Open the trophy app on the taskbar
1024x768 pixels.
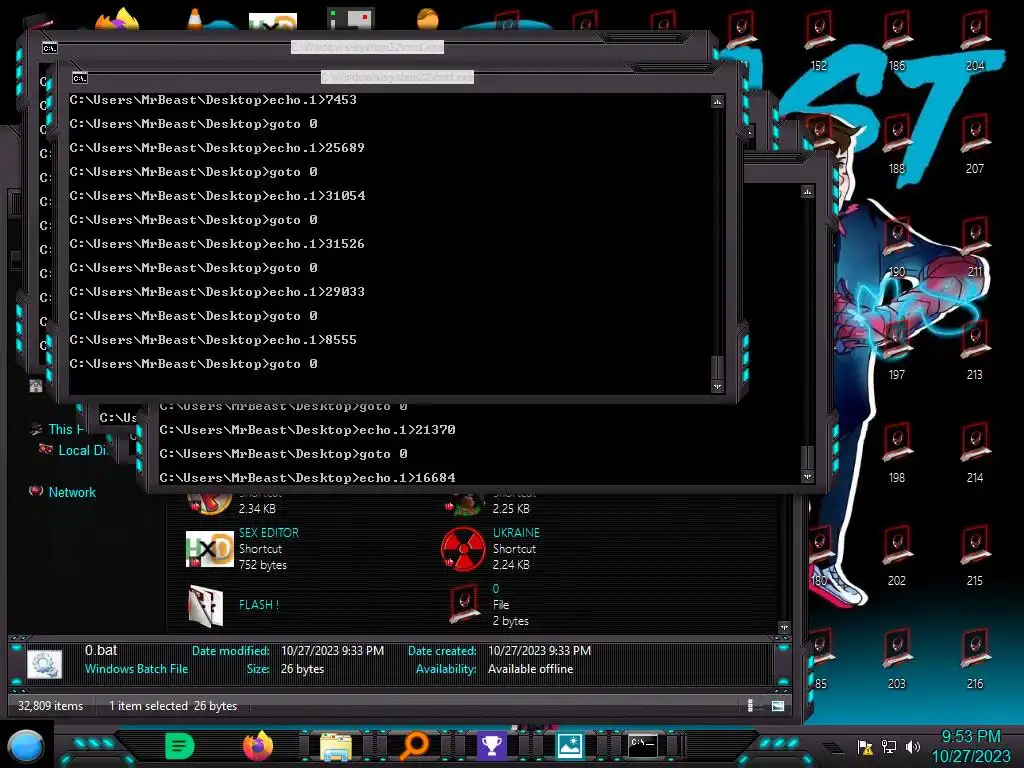point(491,745)
